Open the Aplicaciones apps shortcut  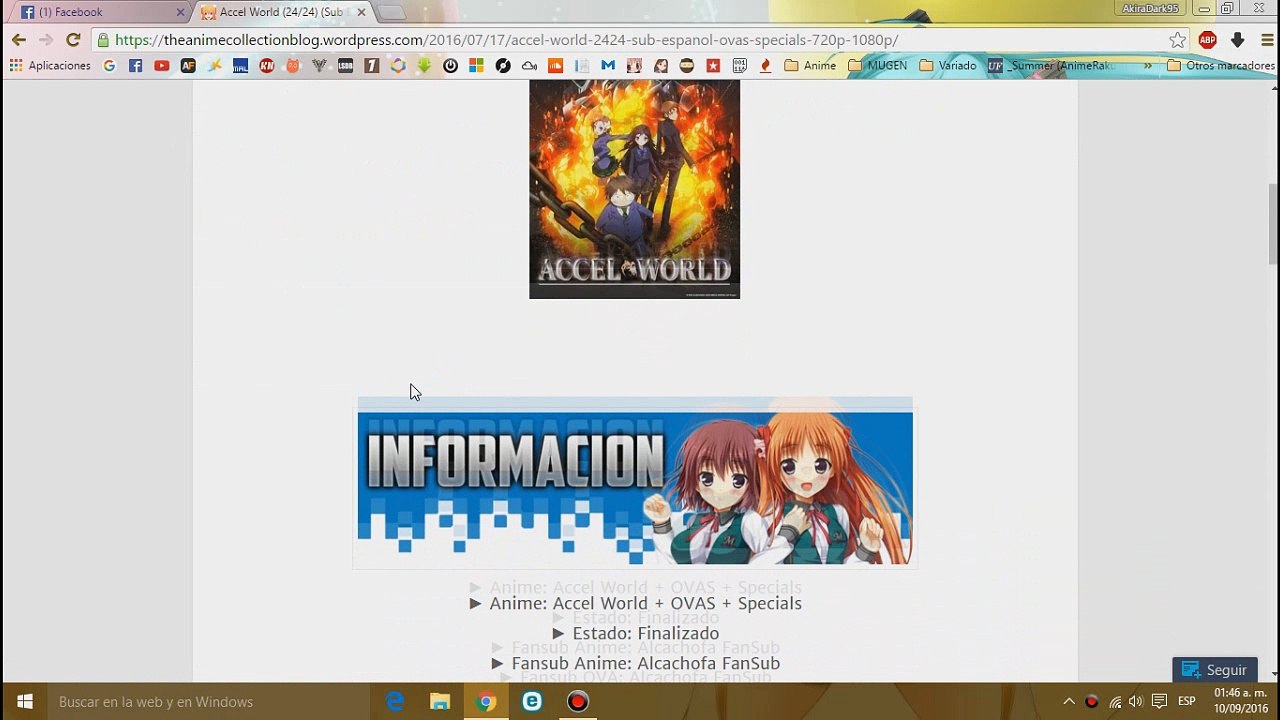point(50,66)
